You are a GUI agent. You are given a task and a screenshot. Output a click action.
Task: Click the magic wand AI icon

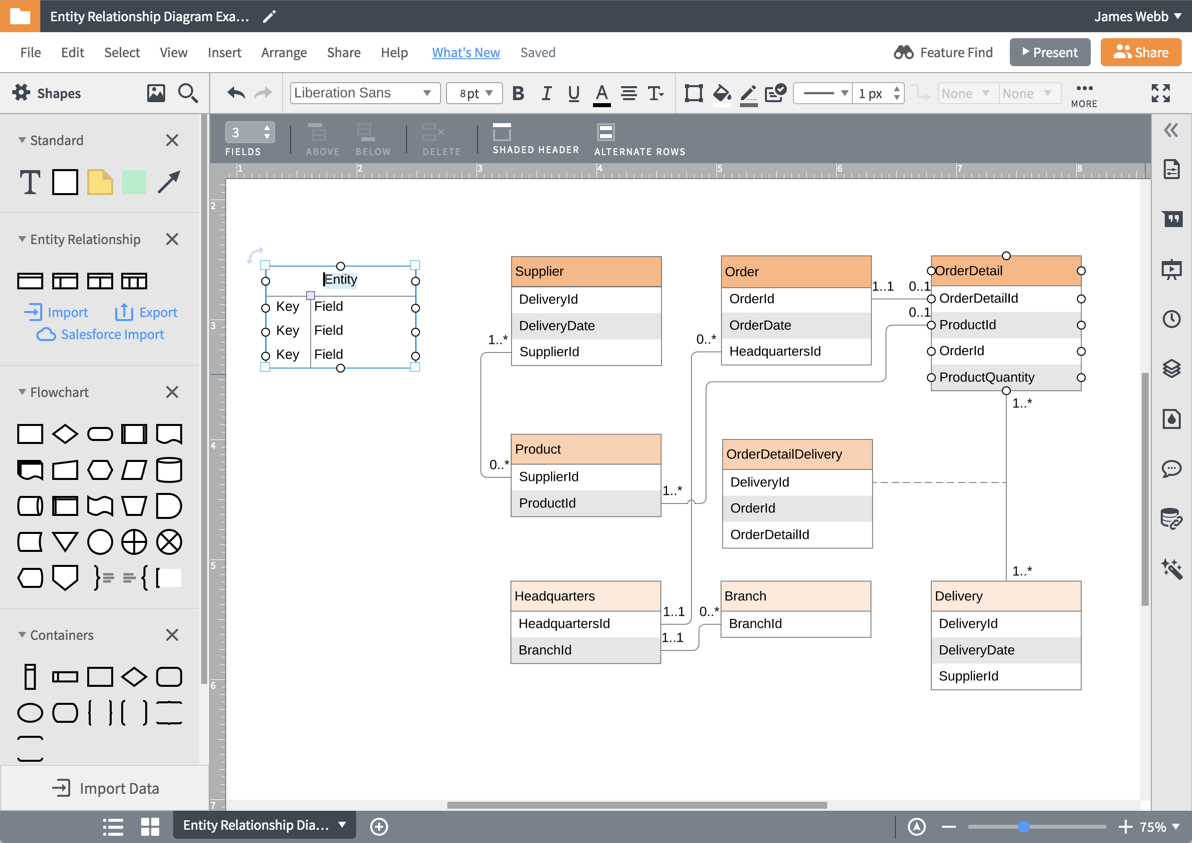[1172, 569]
